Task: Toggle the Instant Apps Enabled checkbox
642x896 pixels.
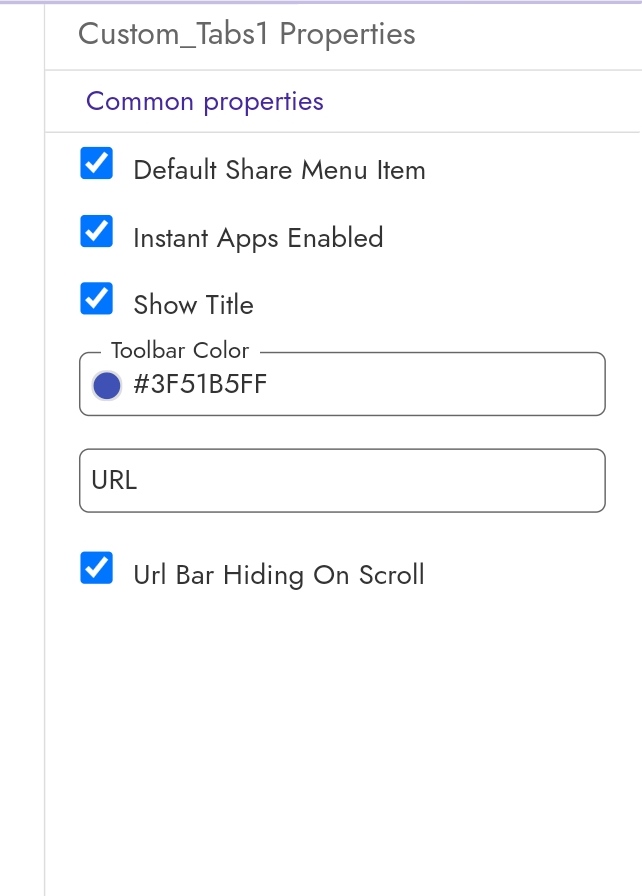Action: click(x=97, y=231)
